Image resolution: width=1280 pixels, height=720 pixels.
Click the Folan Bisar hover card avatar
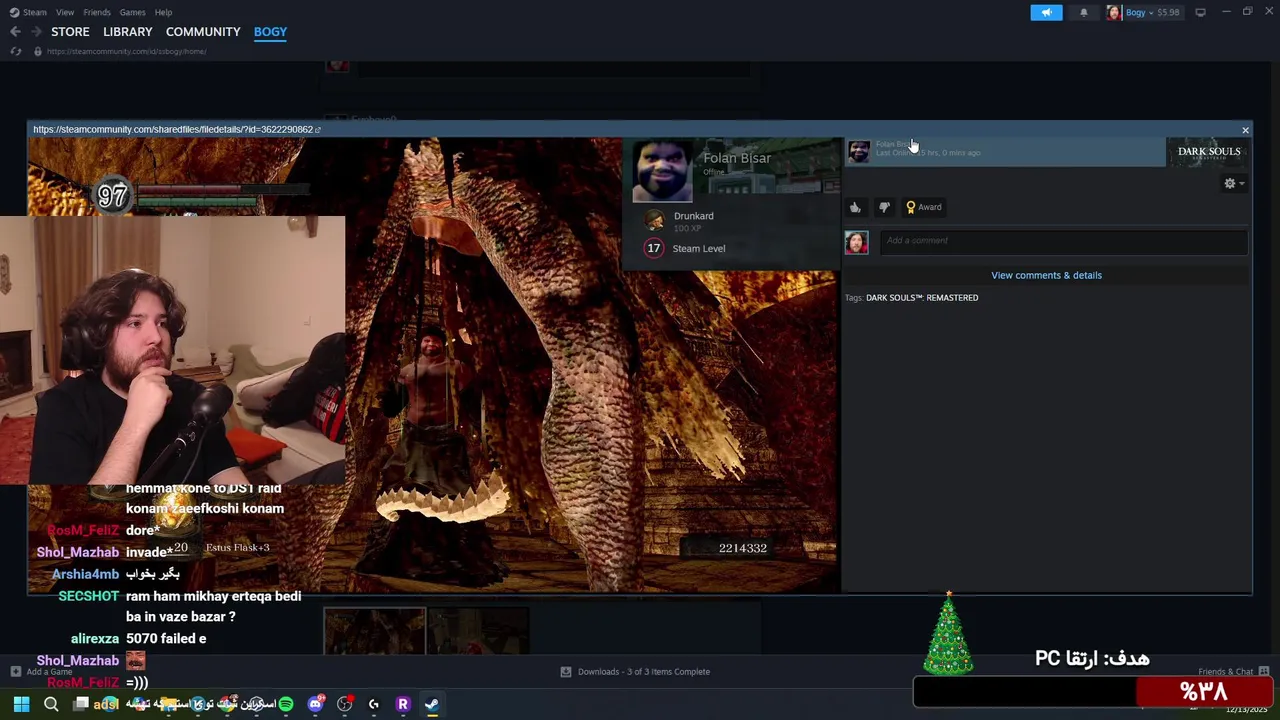(x=662, y=170)
